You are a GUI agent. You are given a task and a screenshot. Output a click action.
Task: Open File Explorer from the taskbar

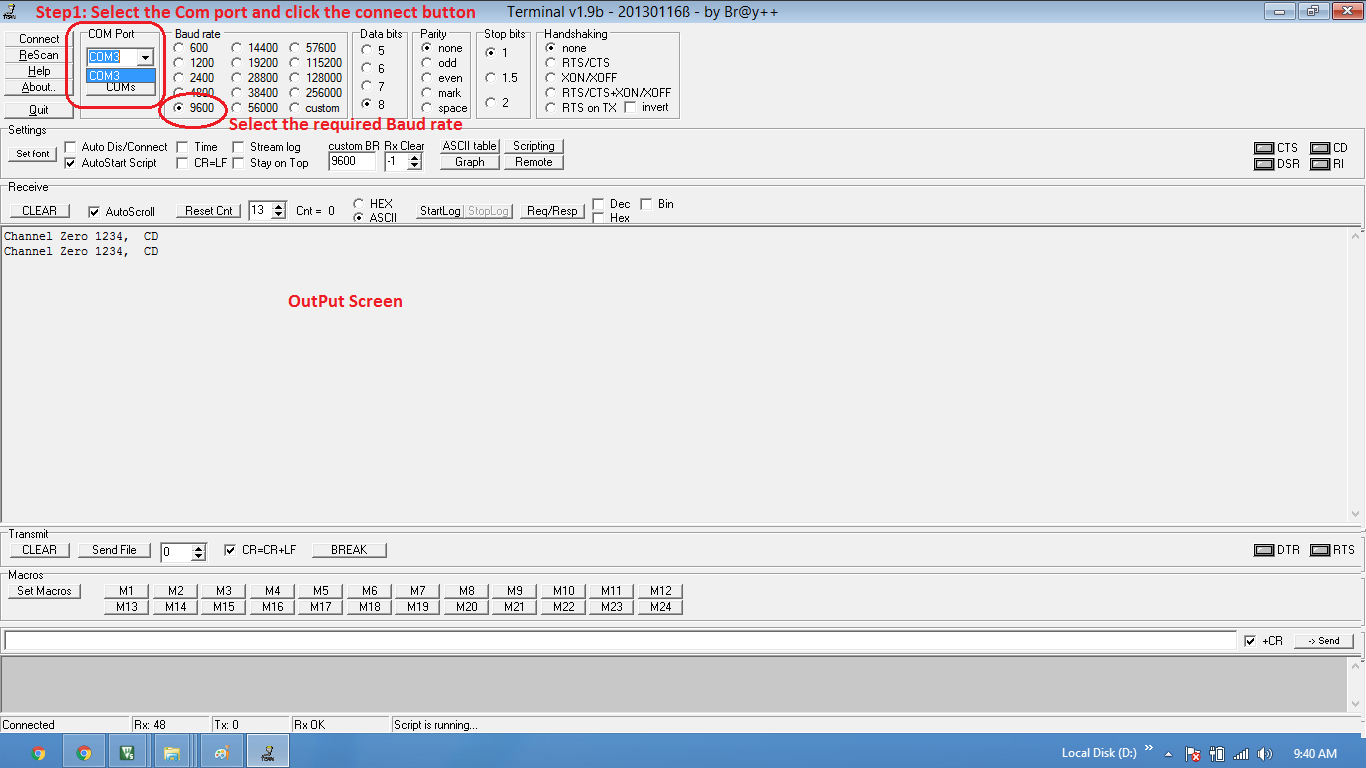coord(171,753)
